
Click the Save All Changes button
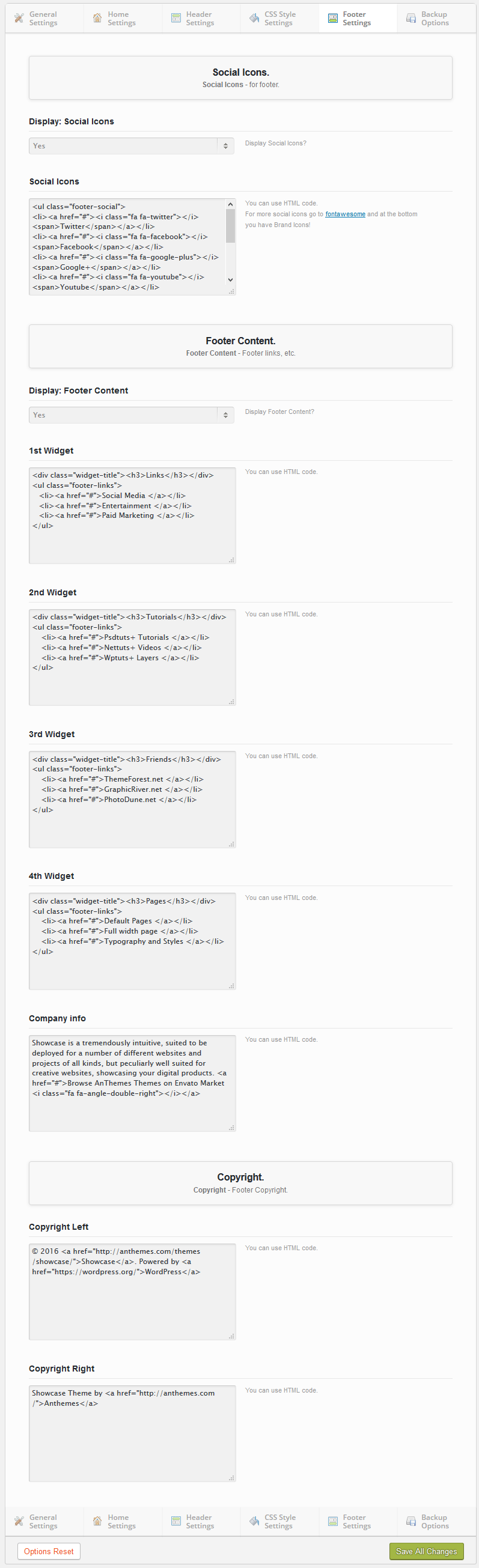(x=426, y=1551)
